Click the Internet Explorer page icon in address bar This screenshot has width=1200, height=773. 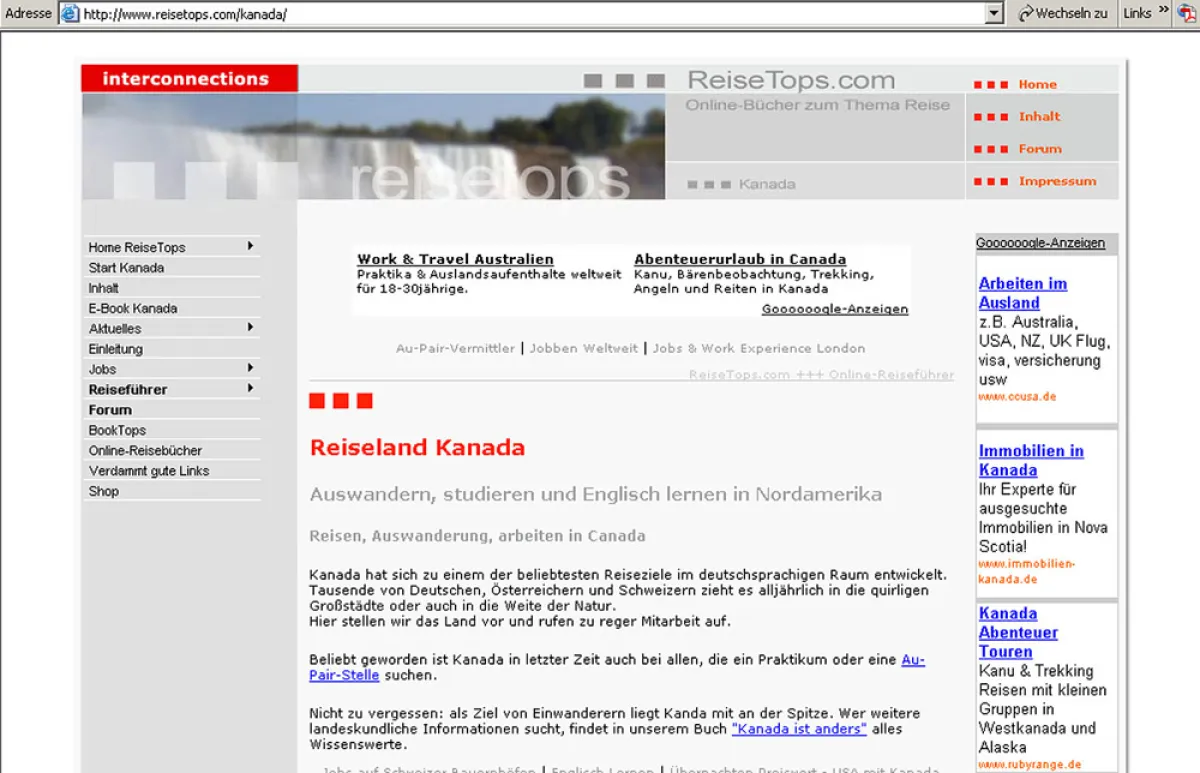70,14
